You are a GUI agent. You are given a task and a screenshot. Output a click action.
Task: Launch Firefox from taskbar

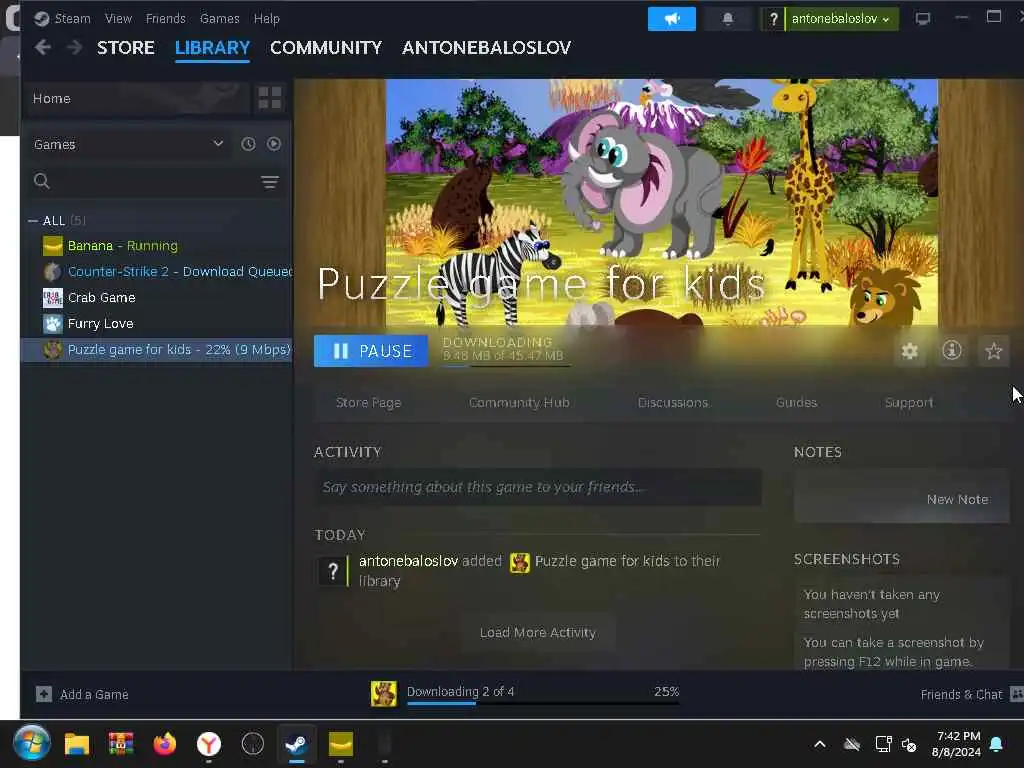pyautogui.click(x=165, y=744)
